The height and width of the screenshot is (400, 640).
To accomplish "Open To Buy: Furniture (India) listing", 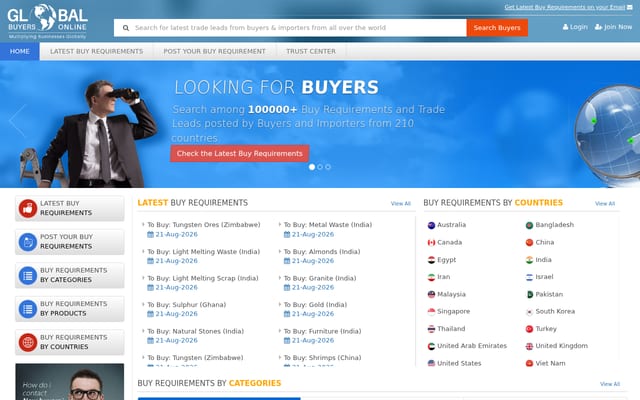I will [x=322, y=331].
